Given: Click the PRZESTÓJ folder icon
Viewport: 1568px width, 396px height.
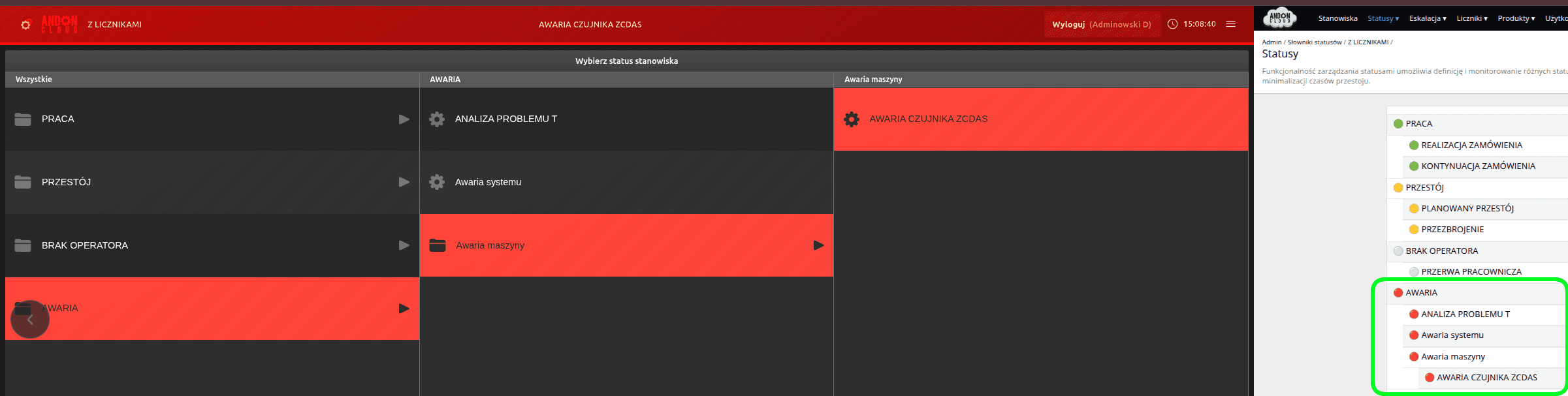Looking at the screenshot, I should [23, 182].
